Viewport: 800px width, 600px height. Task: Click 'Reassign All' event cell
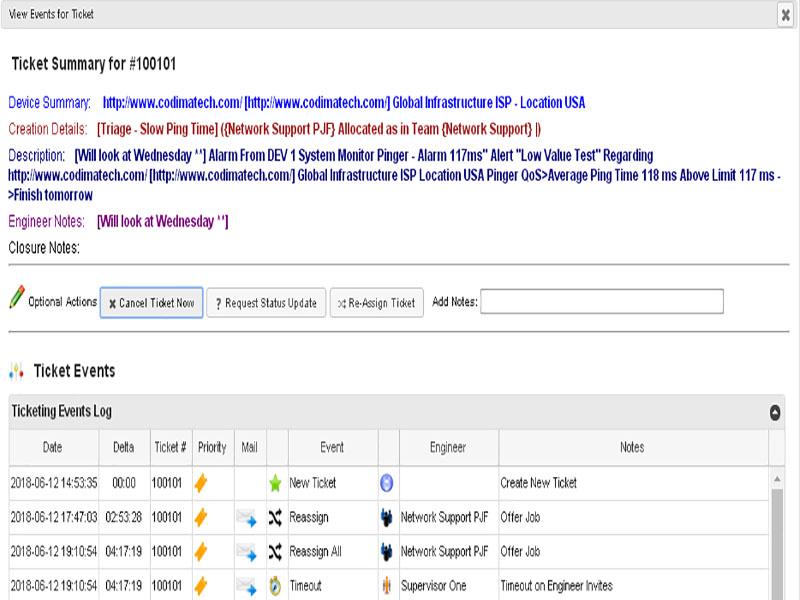(333, 552)
